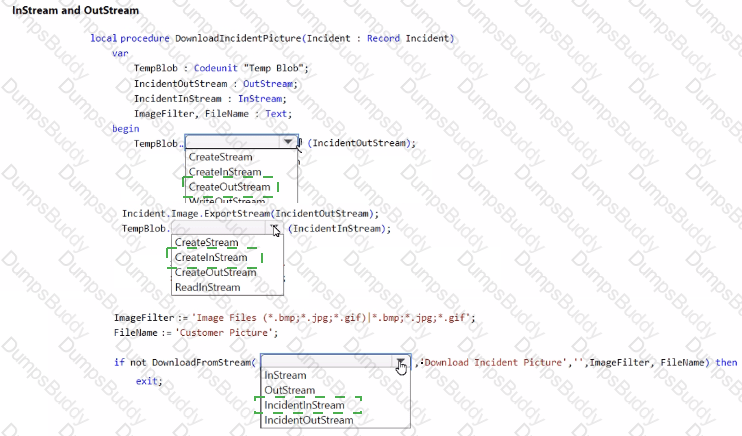Click the DownloadFromStream combo box field
The height and width of the screenshot is (436, 742).
(325, 362)
